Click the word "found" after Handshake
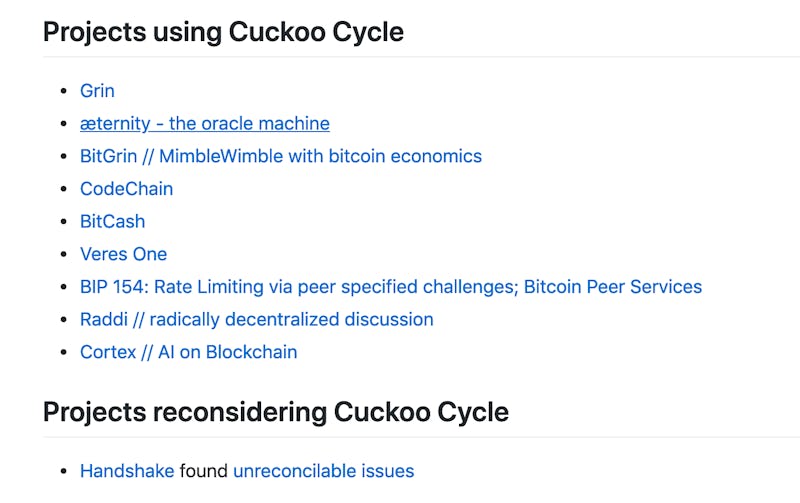This screenshot has width=800, height=503. click(204, 471)
